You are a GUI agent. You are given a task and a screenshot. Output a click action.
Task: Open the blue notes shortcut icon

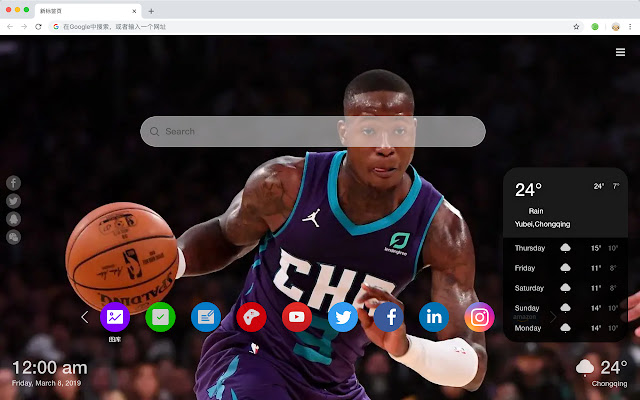click(x=206, y=317)
